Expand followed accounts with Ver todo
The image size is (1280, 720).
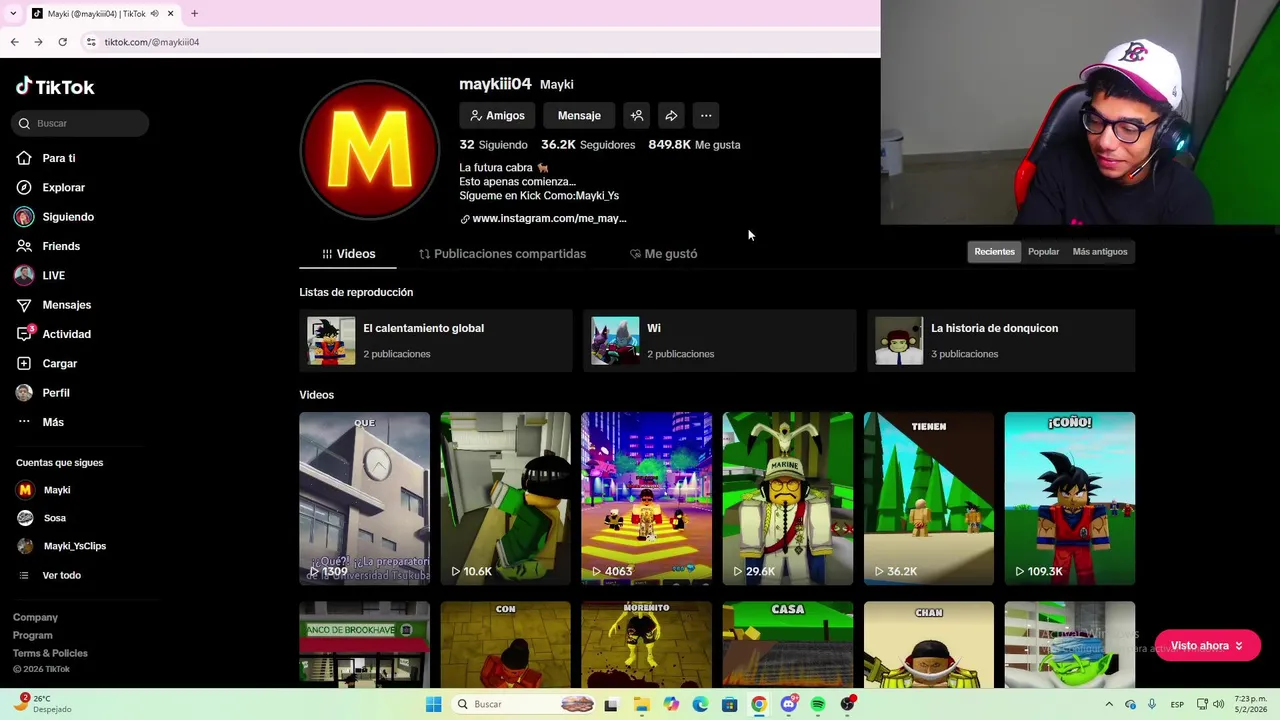[x=61, y=575]
